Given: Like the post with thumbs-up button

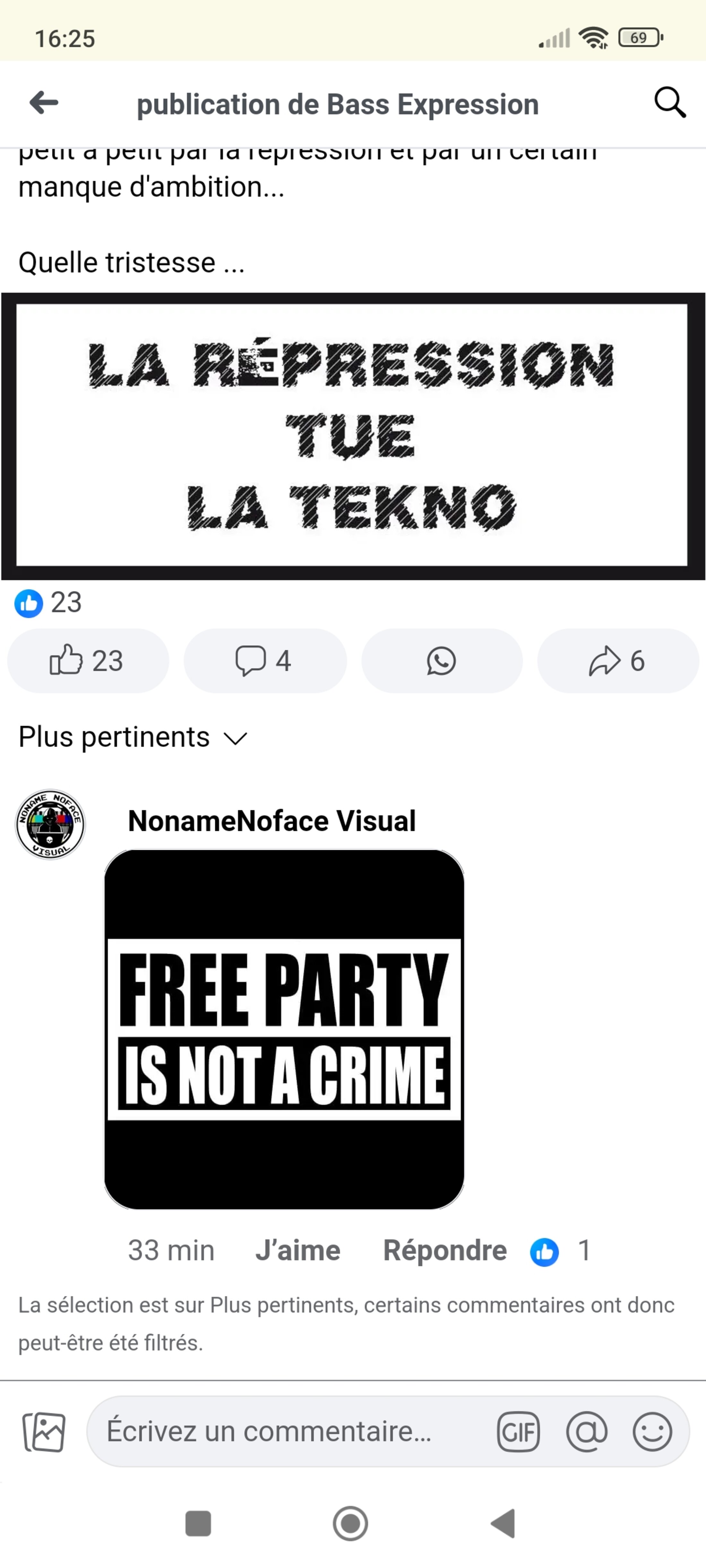Looking at the screenshot, I should [x=88, y=660].
